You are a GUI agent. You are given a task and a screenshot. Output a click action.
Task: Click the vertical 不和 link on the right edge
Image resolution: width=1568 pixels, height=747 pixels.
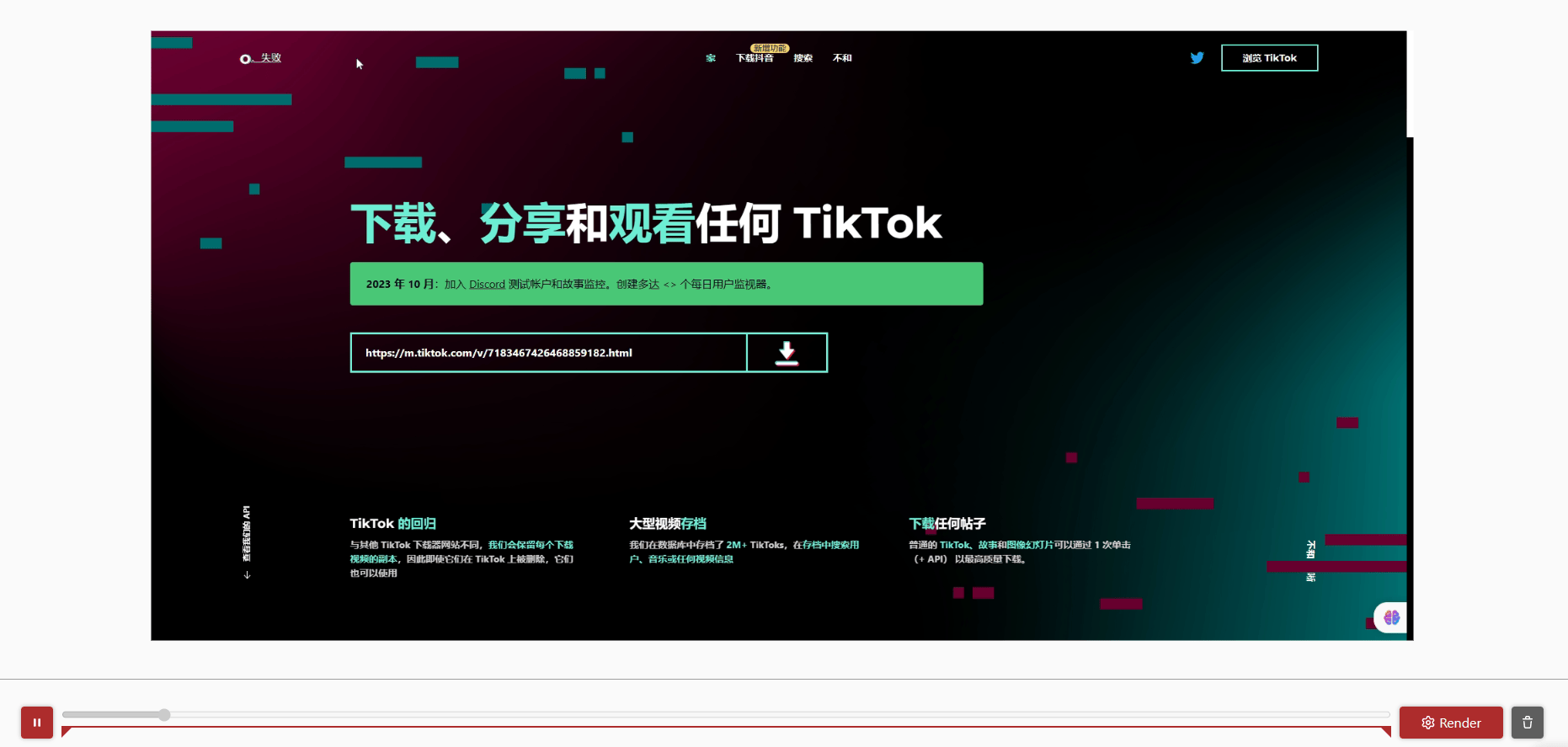(x=1310, y=550)
